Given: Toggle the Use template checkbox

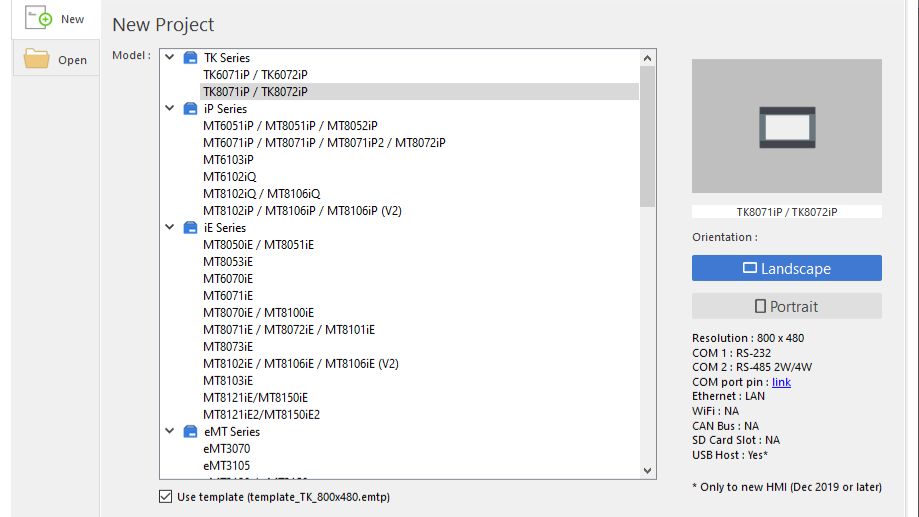Looking at the screenshot, I should (166, 497).
